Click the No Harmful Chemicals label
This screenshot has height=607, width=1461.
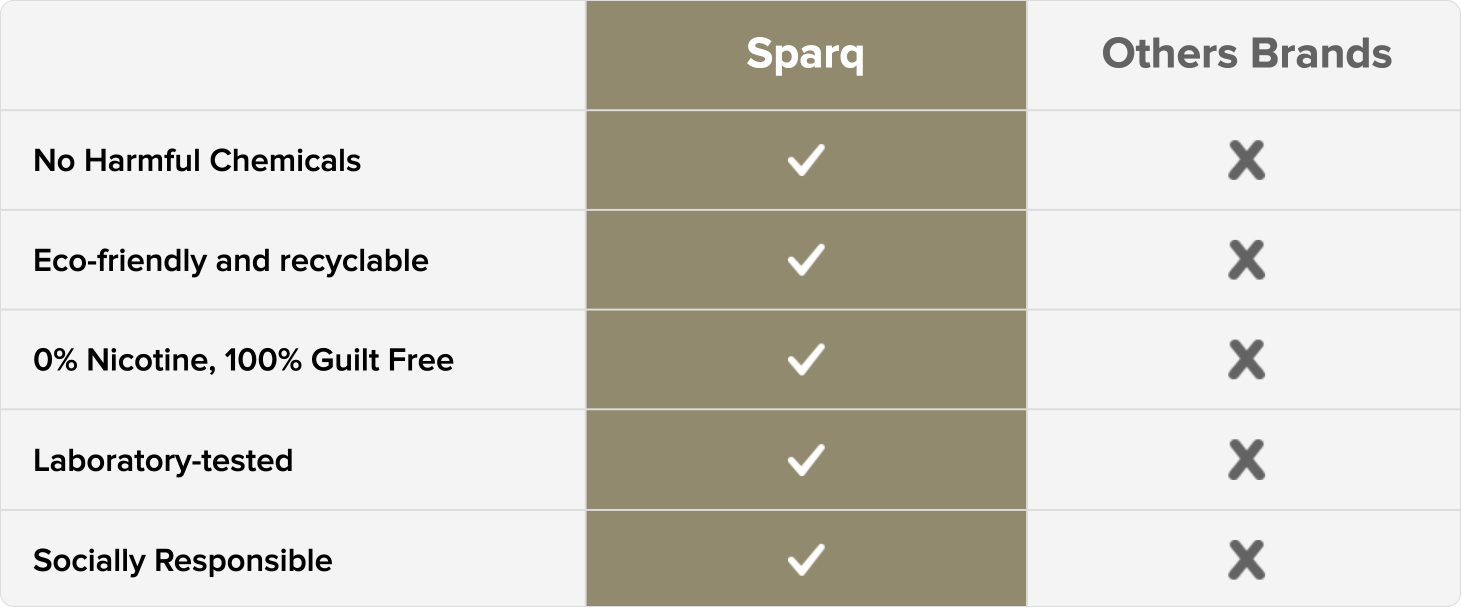pyautogui.click(x=197, y=161)
